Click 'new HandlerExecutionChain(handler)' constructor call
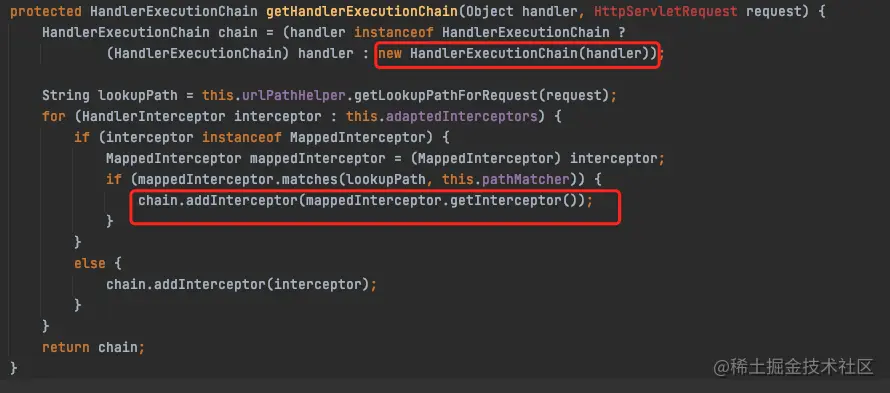 tap(517, 54)
